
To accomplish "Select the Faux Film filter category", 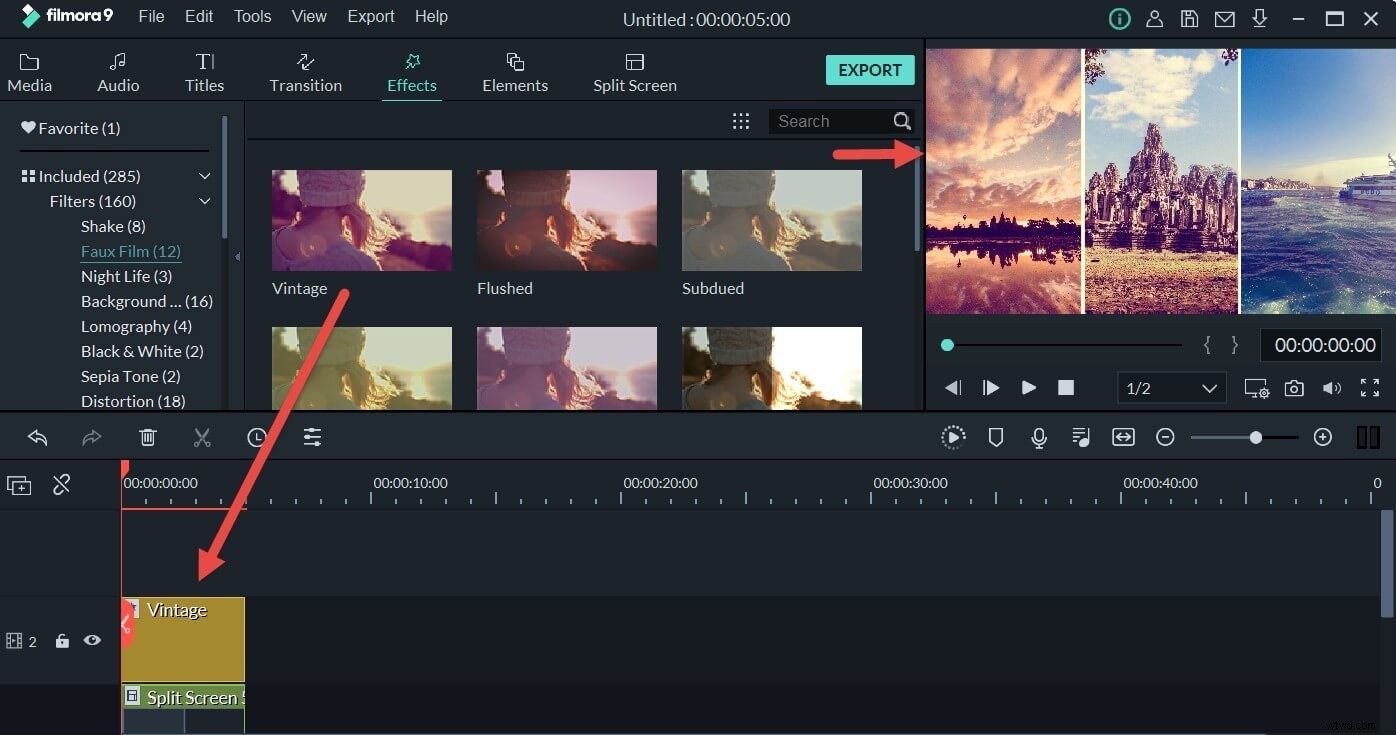I will click(131, 251).
